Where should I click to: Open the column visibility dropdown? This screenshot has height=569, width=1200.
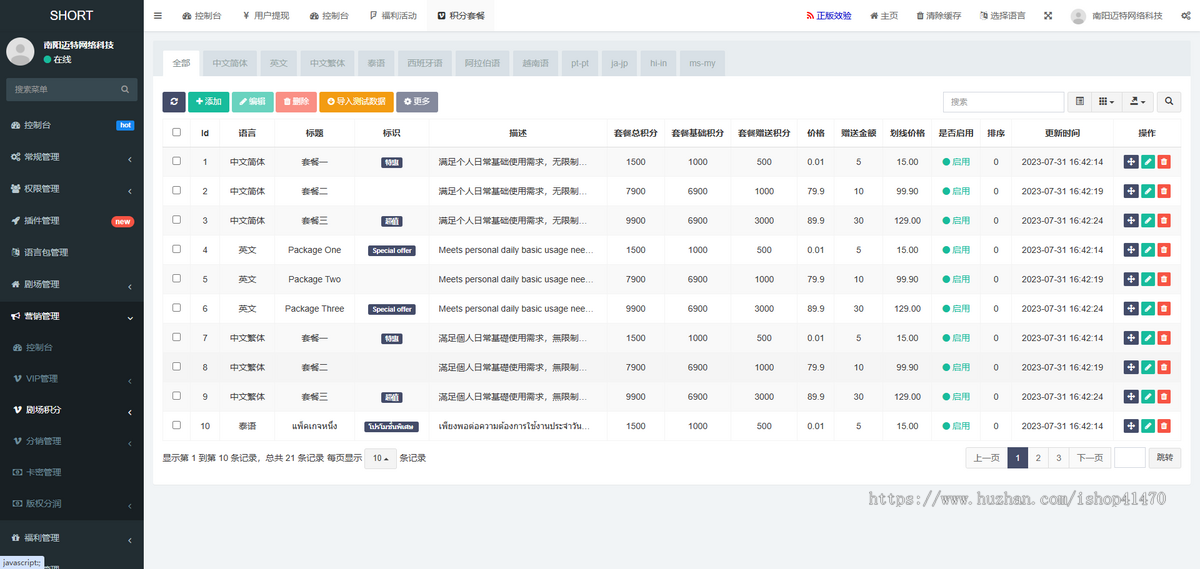click(x=1106, y=101)
